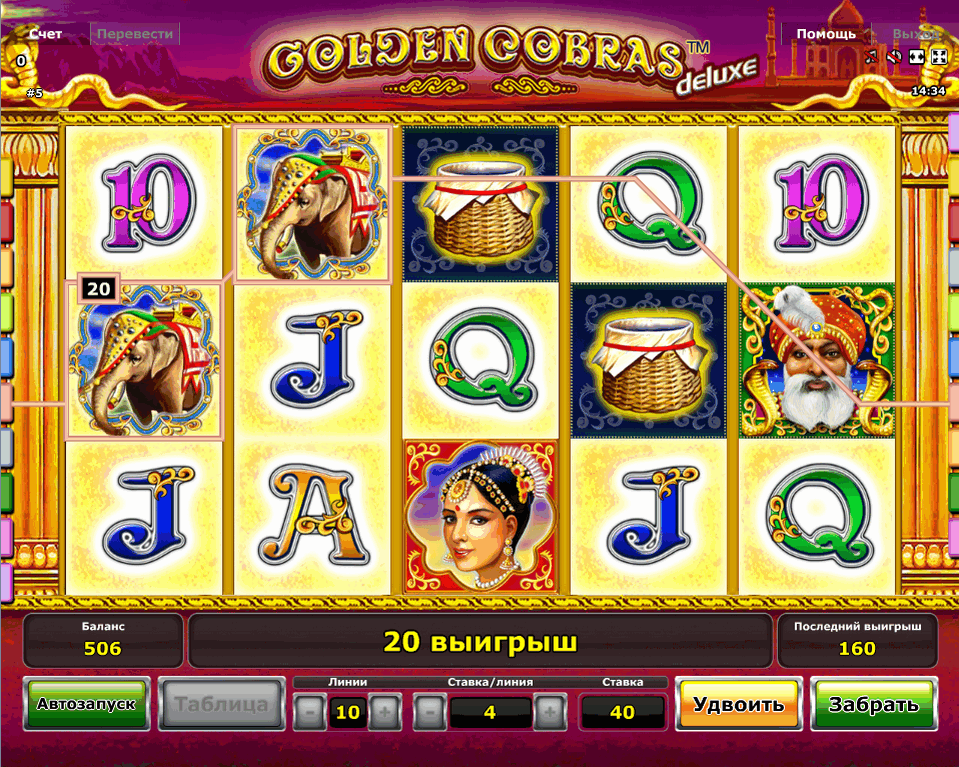Click the yellow Удвоить button

tap(739, 704)
